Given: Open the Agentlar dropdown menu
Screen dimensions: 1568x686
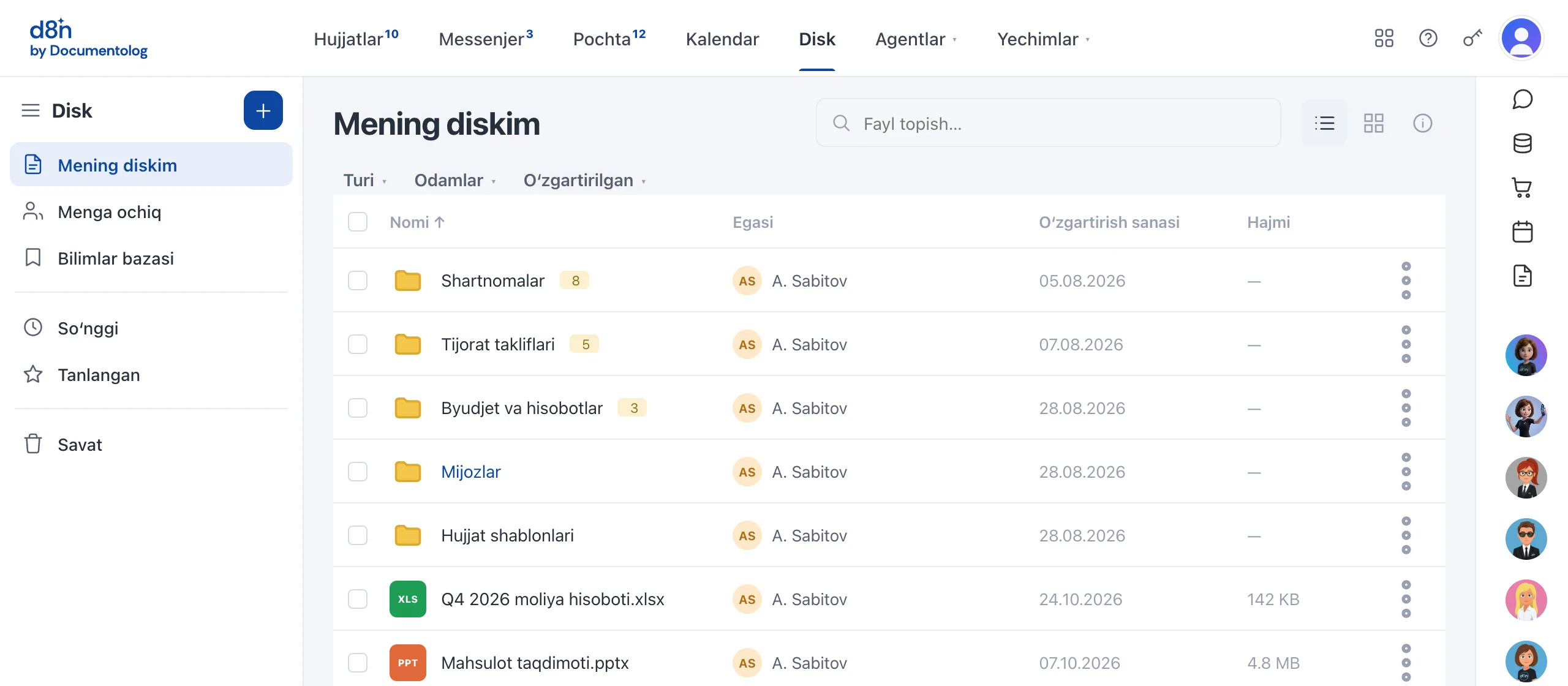Looking at the screenshot, I should [916, 39].
